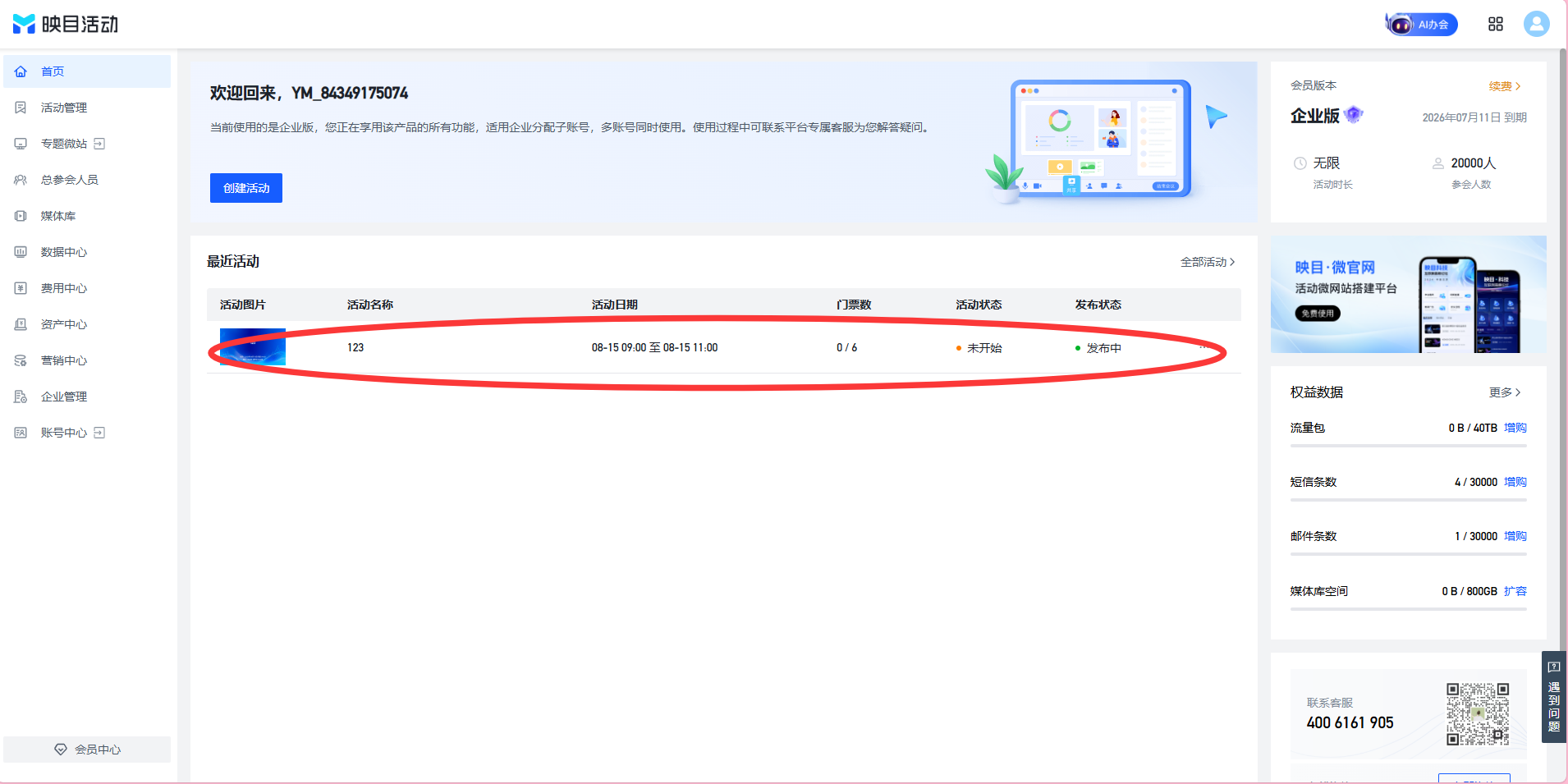Click 扩容 next to 媒体库空间

click(x=1515, y=591)
